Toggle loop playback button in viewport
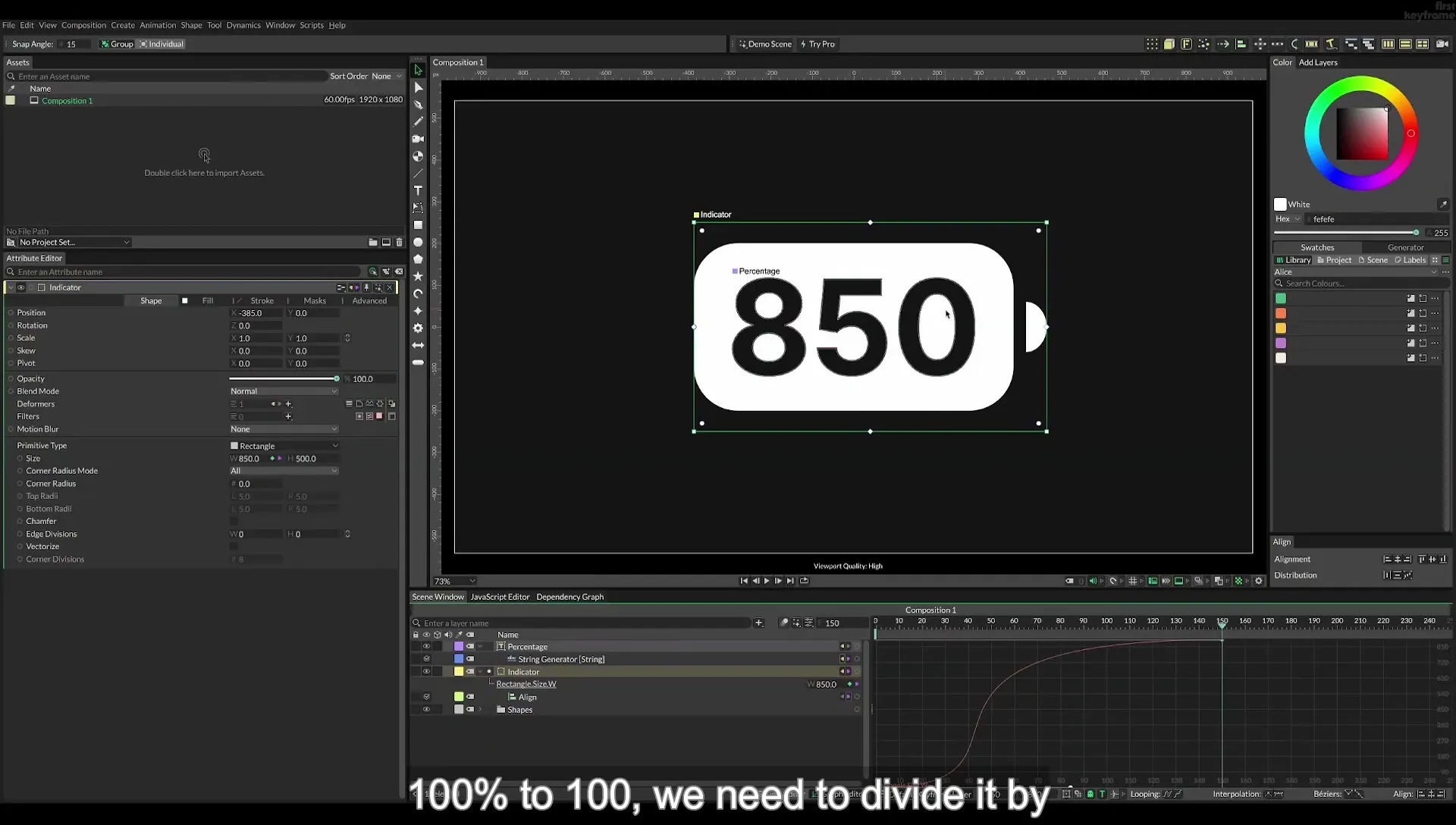Screen dimensions: 1456x825 [804, 581]
